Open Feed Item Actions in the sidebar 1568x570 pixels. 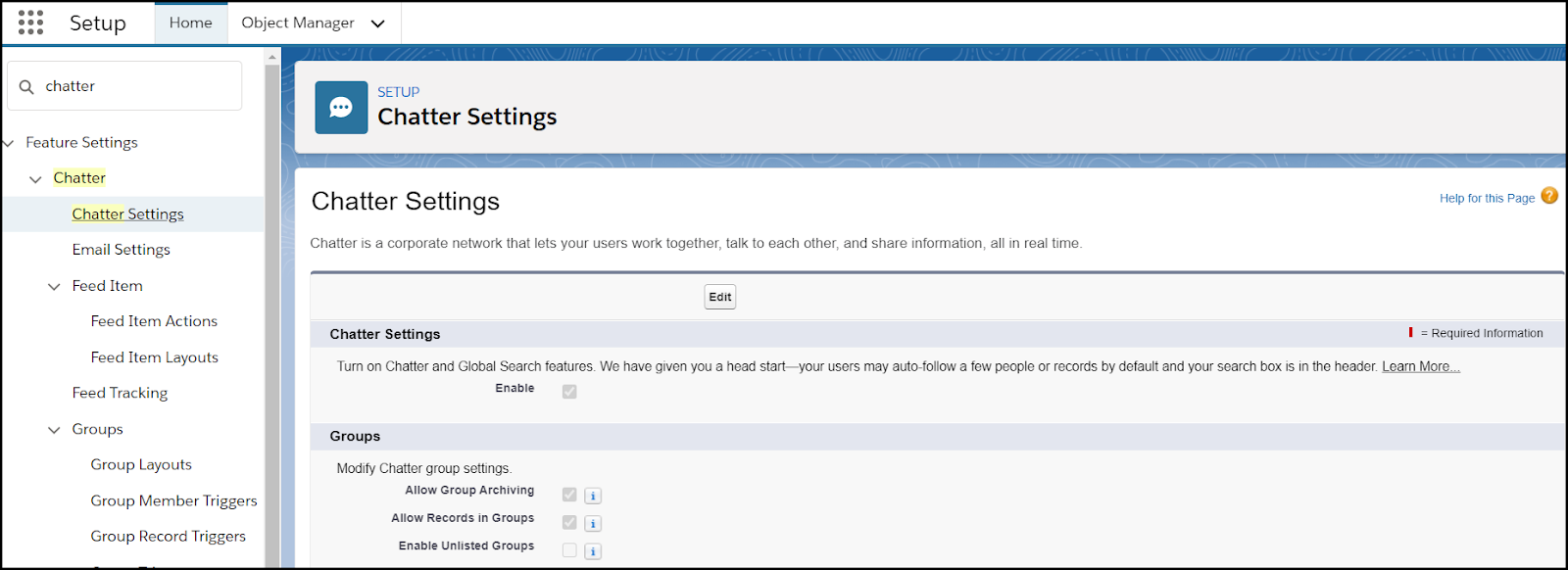[154, 321]
